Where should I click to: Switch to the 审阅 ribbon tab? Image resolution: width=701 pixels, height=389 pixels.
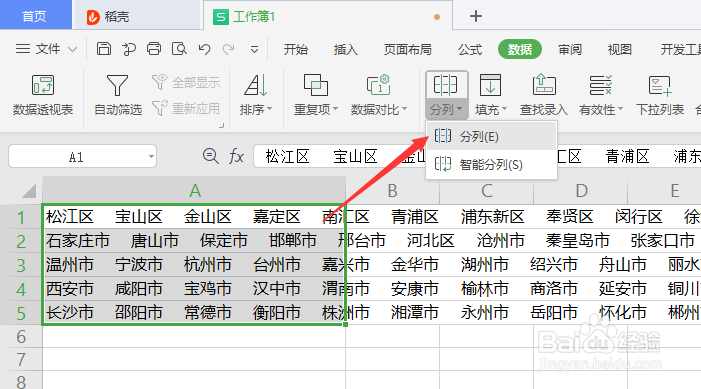click(x=570, y=49)
